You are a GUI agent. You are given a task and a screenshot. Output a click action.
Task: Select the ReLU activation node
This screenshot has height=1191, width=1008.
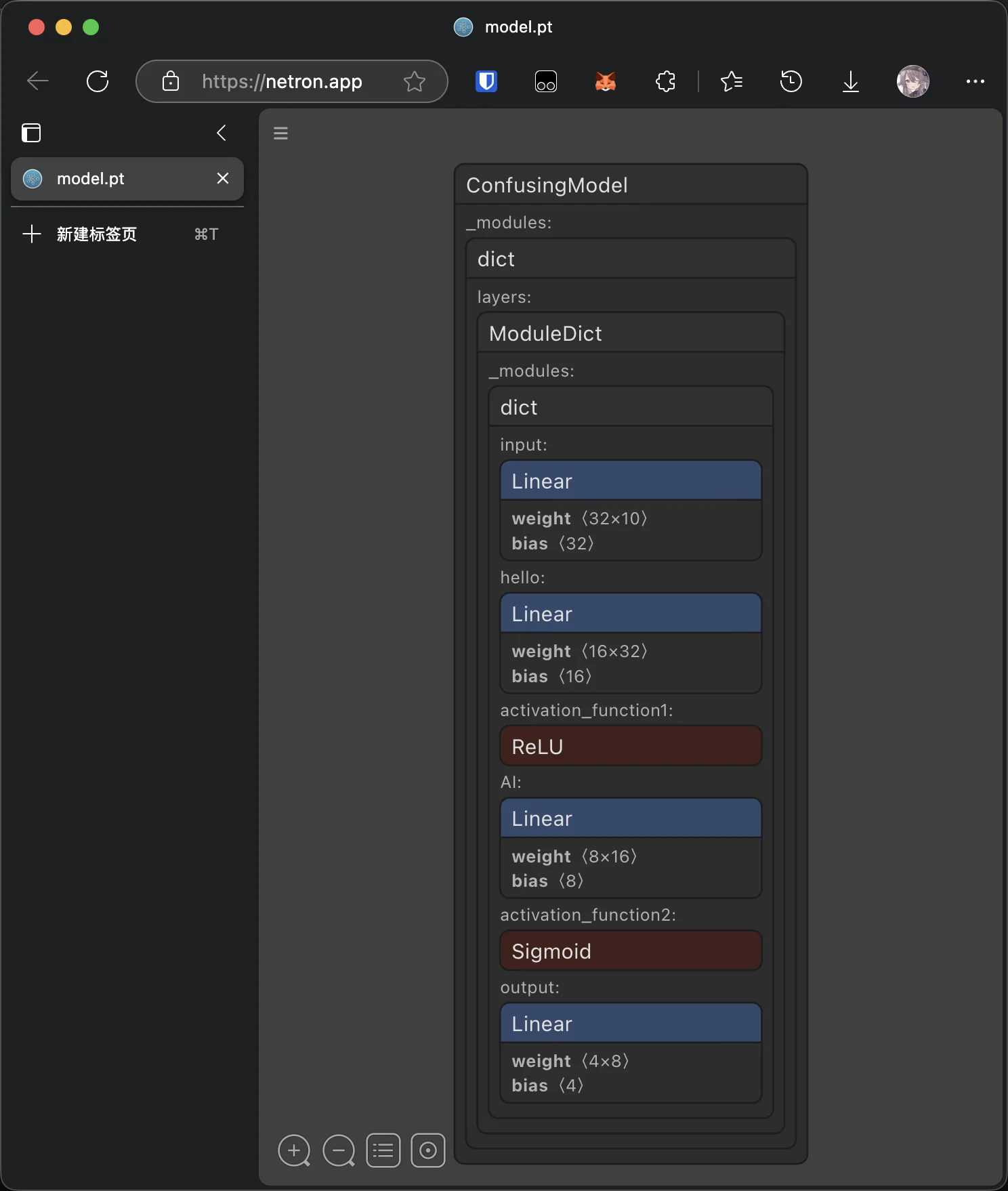[x=630, y=747]
